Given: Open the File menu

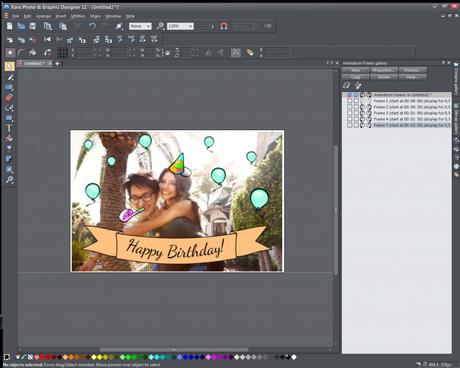Looking at the screenshot, I should coord(15,16).
